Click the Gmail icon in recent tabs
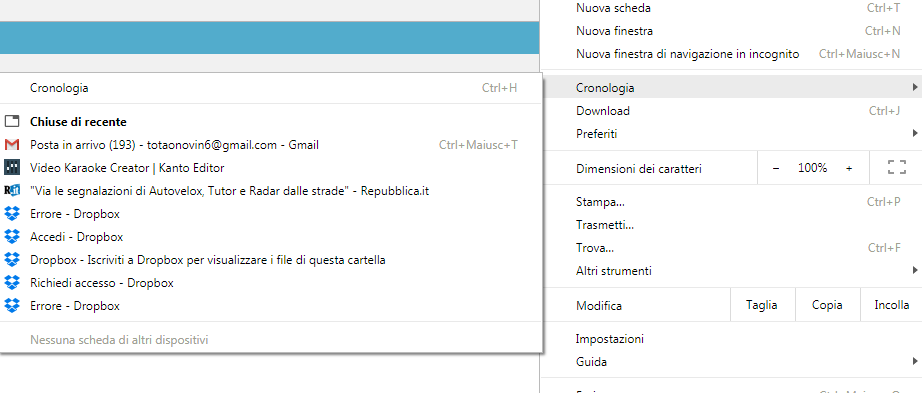This screenshot has height=393, width=922. click(12, 145)
